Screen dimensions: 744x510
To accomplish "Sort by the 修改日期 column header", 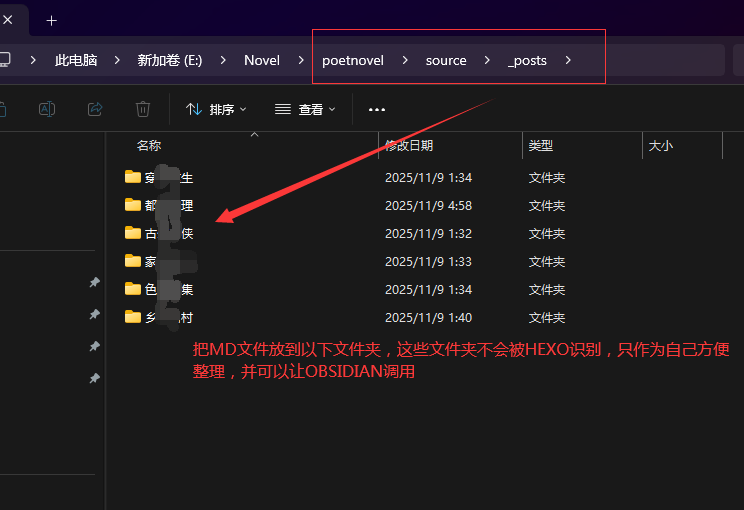I will (409, 145).
